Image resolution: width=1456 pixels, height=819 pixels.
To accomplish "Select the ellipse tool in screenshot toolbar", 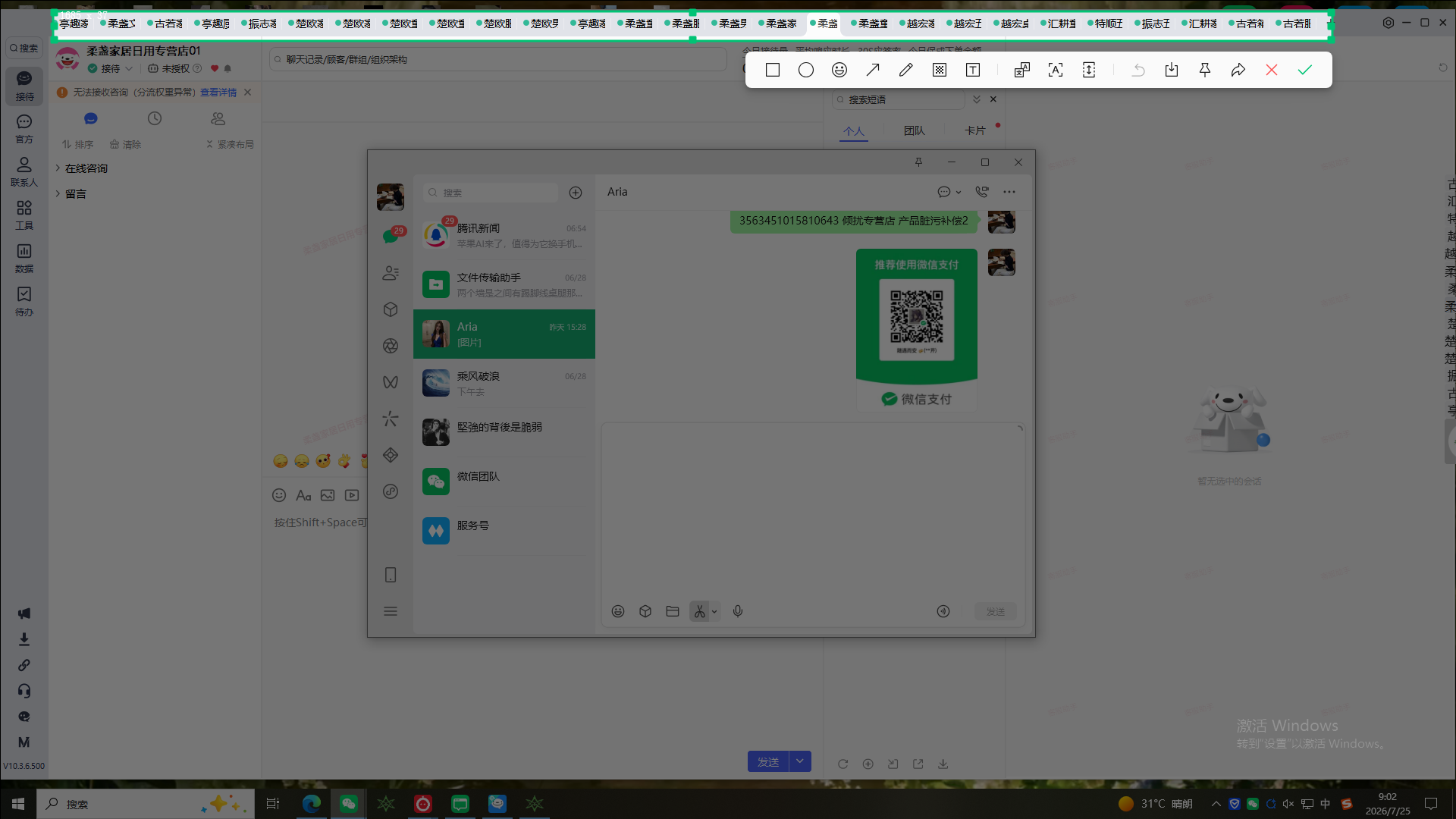I will 806,70.
